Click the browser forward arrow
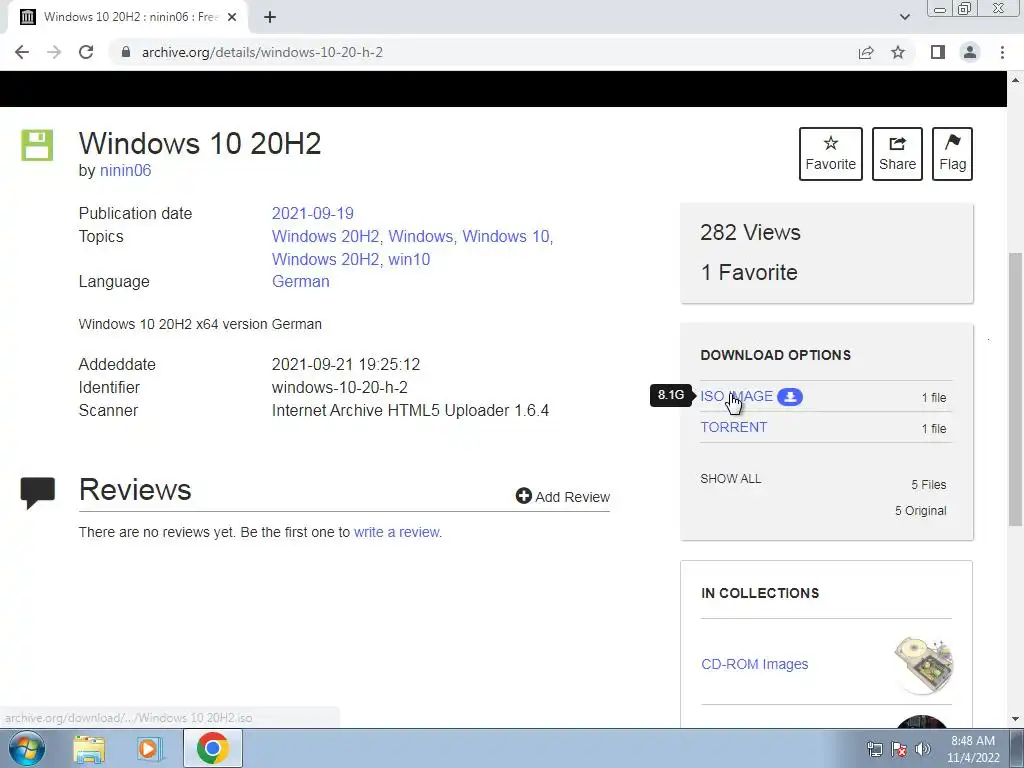Viewport: 1024px width, 768px height. pyautogui.click(x=54, y=52)
